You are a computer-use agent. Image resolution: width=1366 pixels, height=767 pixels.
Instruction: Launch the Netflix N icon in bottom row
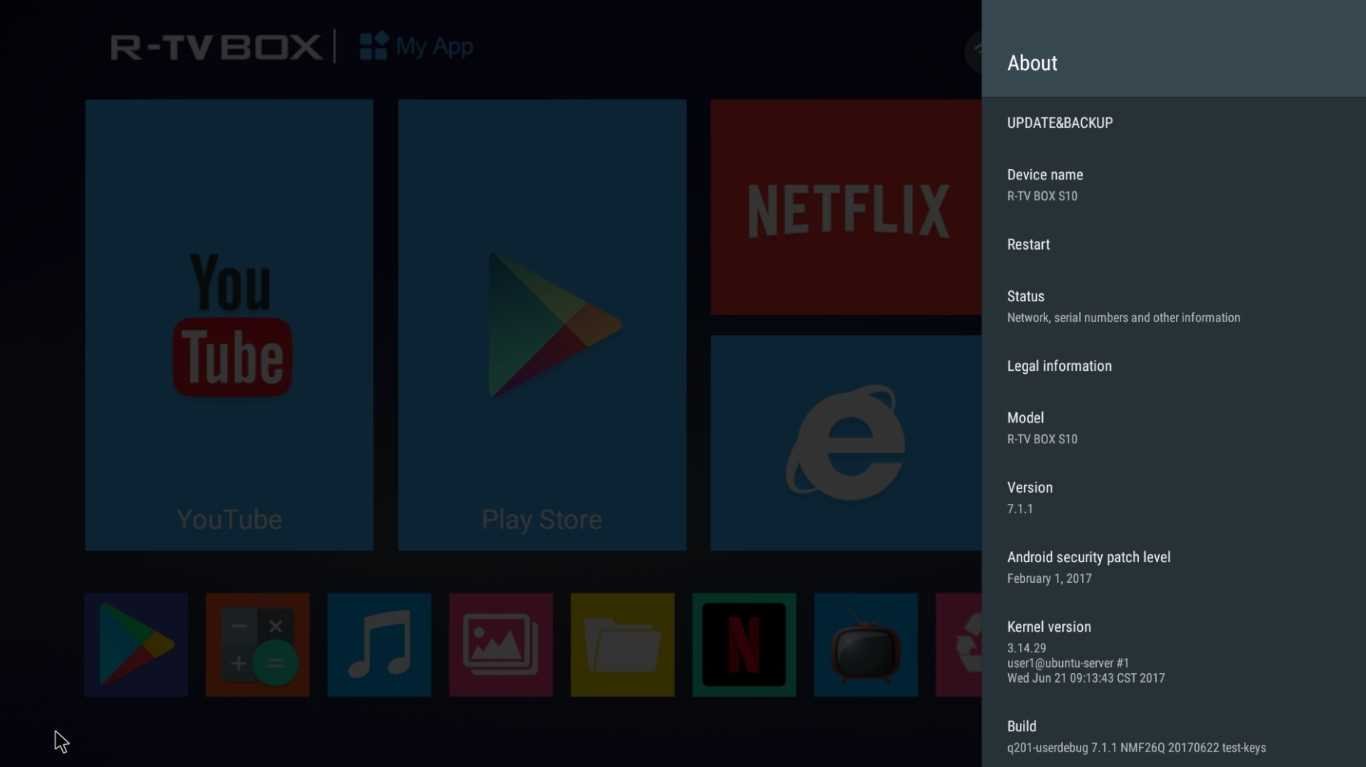tap(744, 645)
